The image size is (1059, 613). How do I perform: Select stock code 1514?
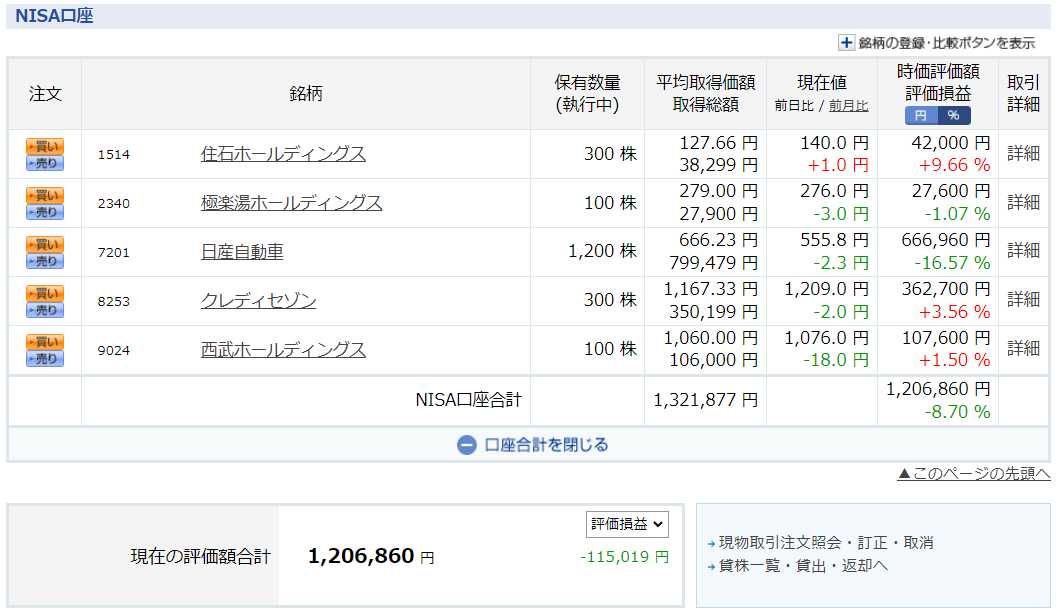113,155
